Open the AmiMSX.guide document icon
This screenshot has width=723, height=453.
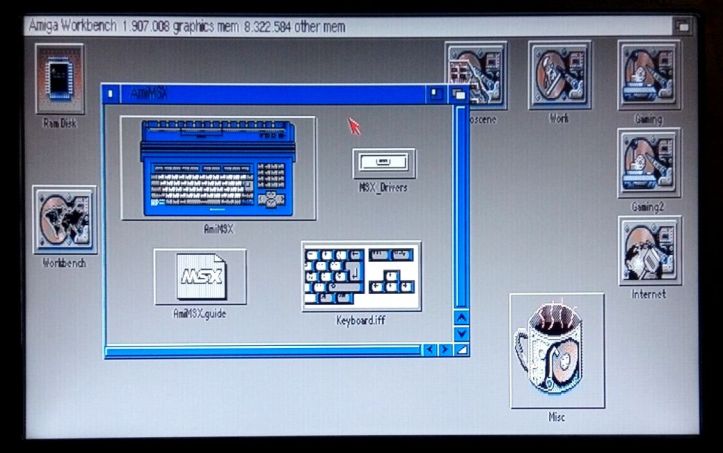pyautogui.click(x=200, y=276)
